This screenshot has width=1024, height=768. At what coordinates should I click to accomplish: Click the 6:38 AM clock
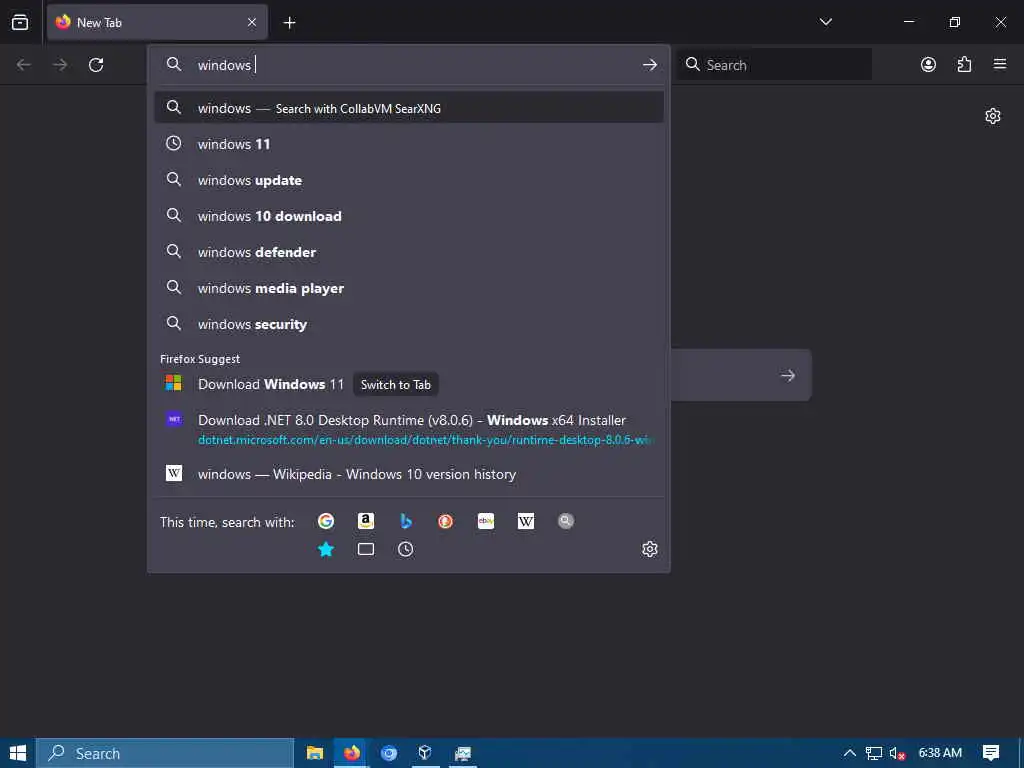click(940, 753)
